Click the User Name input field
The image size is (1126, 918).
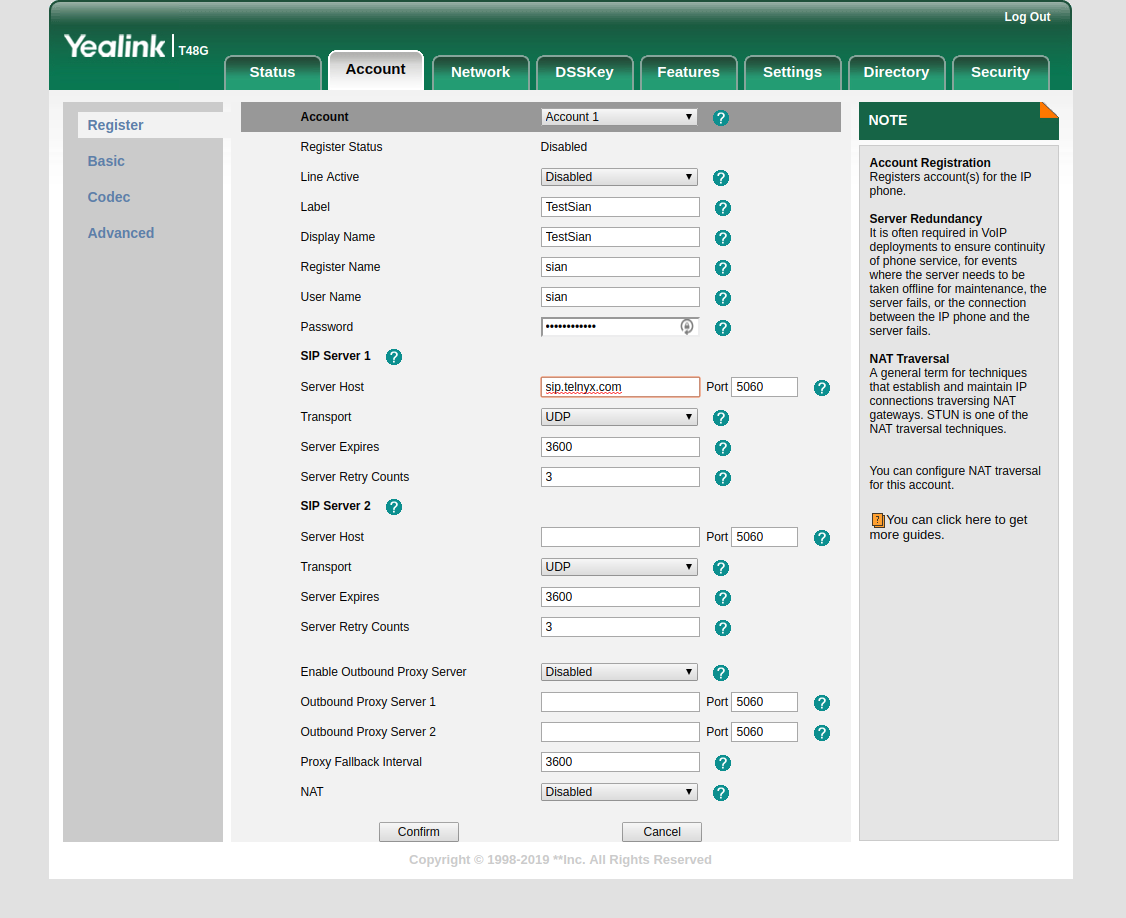tap(620, 297)
